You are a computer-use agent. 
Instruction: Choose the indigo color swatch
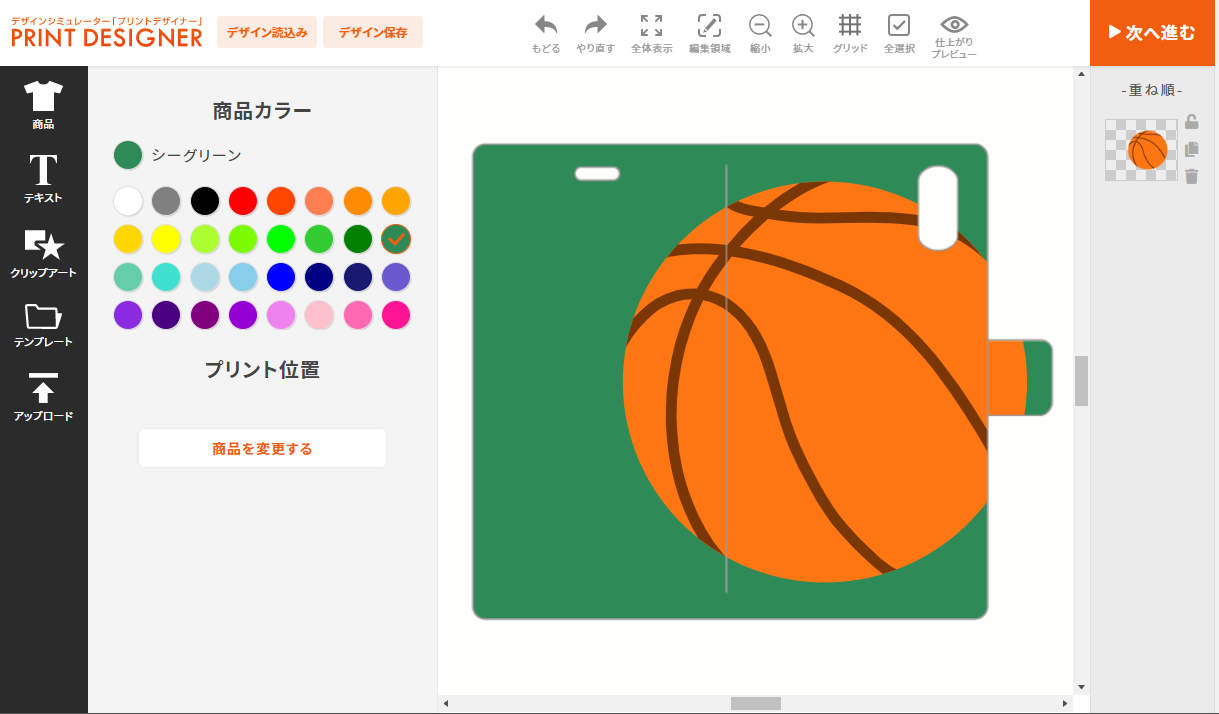coord(166,315)
